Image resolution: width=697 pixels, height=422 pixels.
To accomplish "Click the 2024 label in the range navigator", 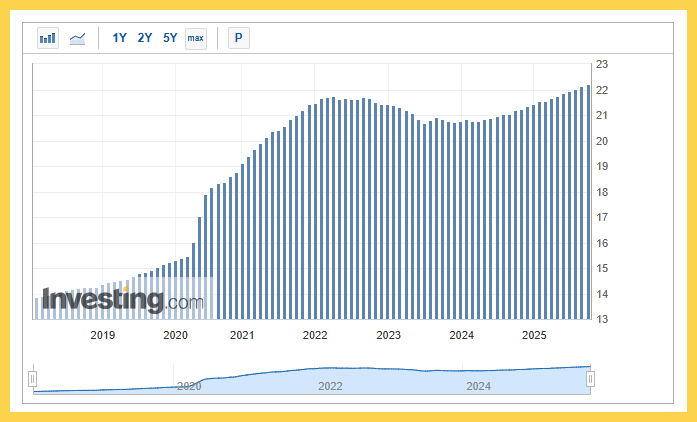I will [x=478, y=385].
